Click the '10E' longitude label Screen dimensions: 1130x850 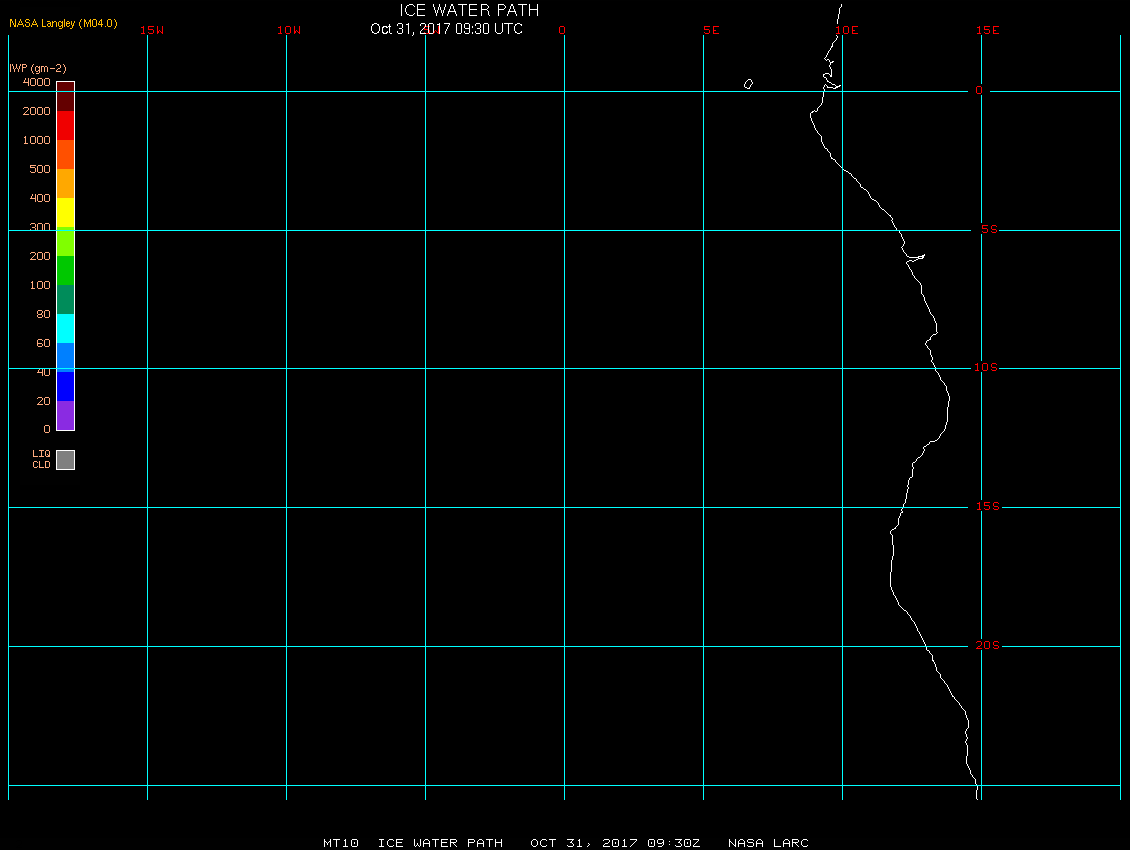[847, 30]
